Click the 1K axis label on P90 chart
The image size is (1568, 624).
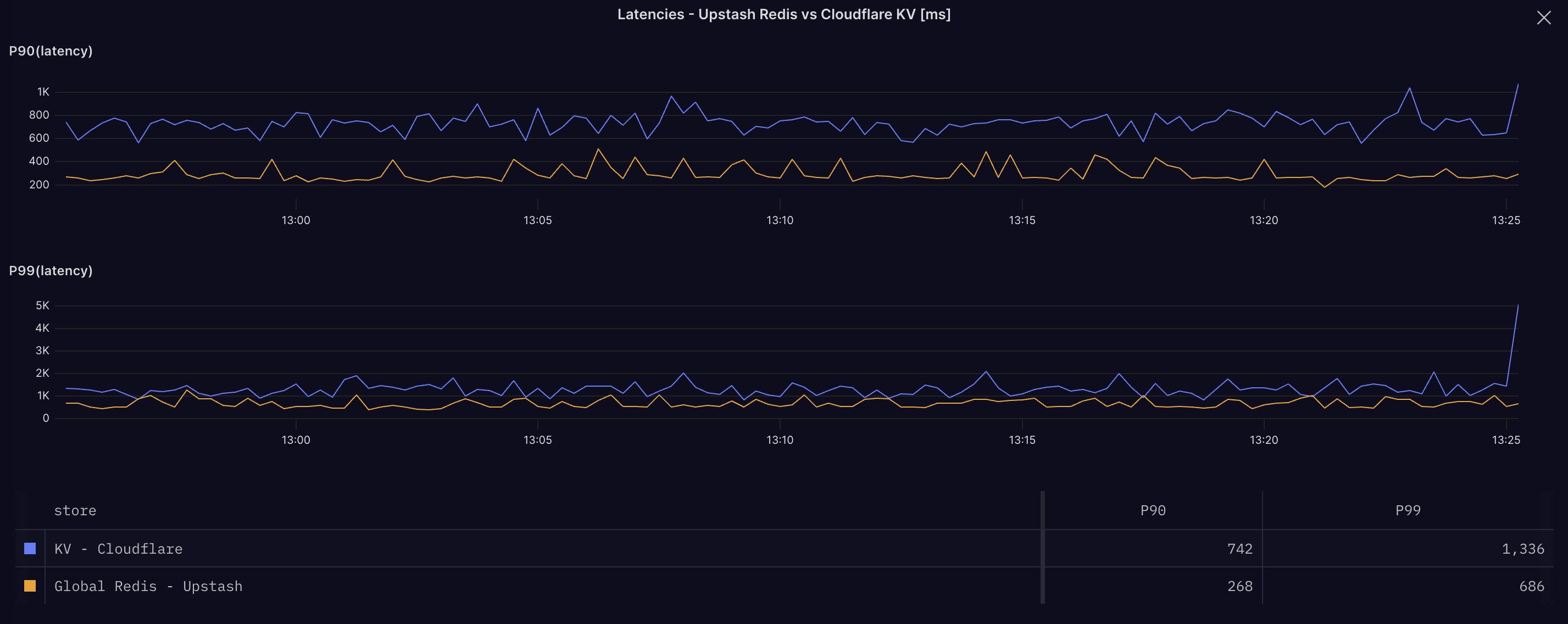[x=43, y=92]
